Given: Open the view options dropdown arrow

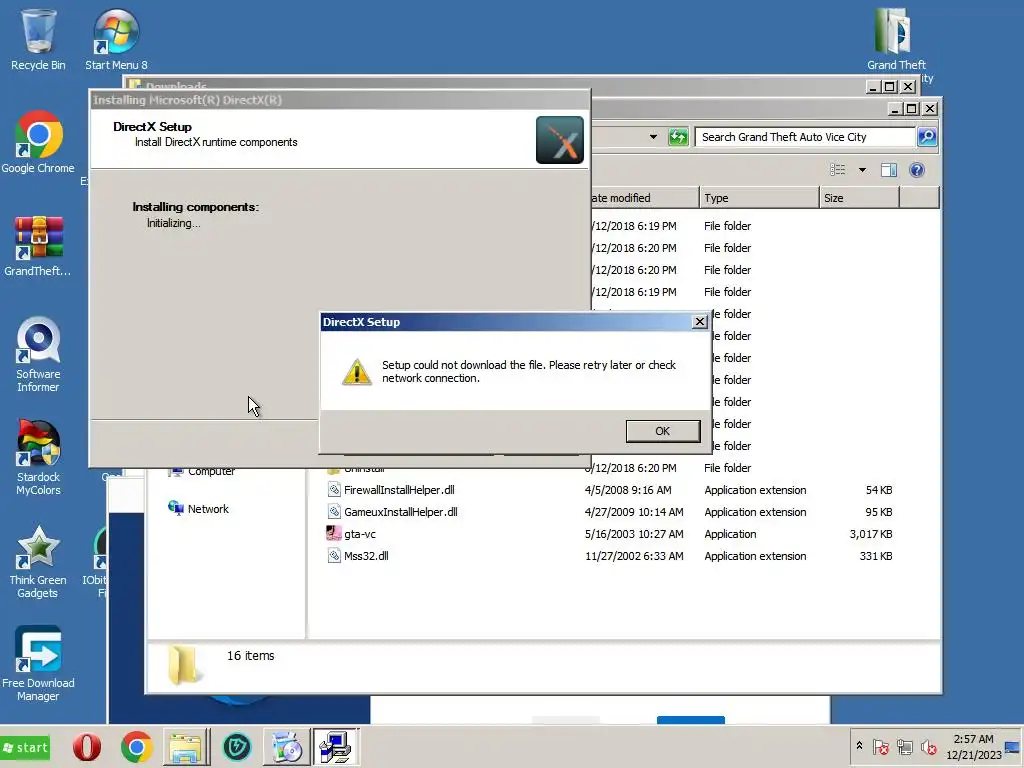Looking at the screenshot, I should (862, 170).
